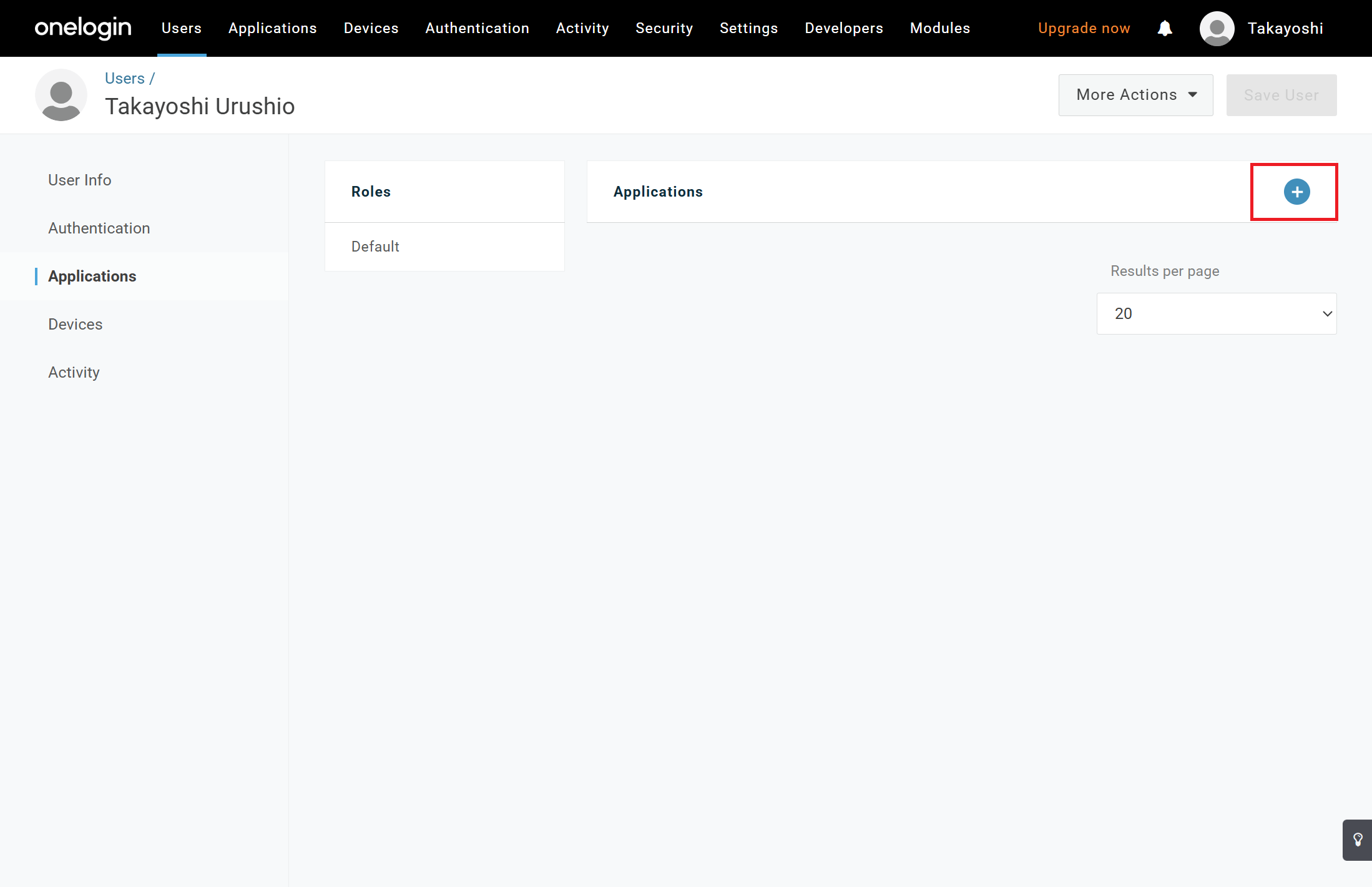Click the Upgrade now link

(x=1084, y=29)
